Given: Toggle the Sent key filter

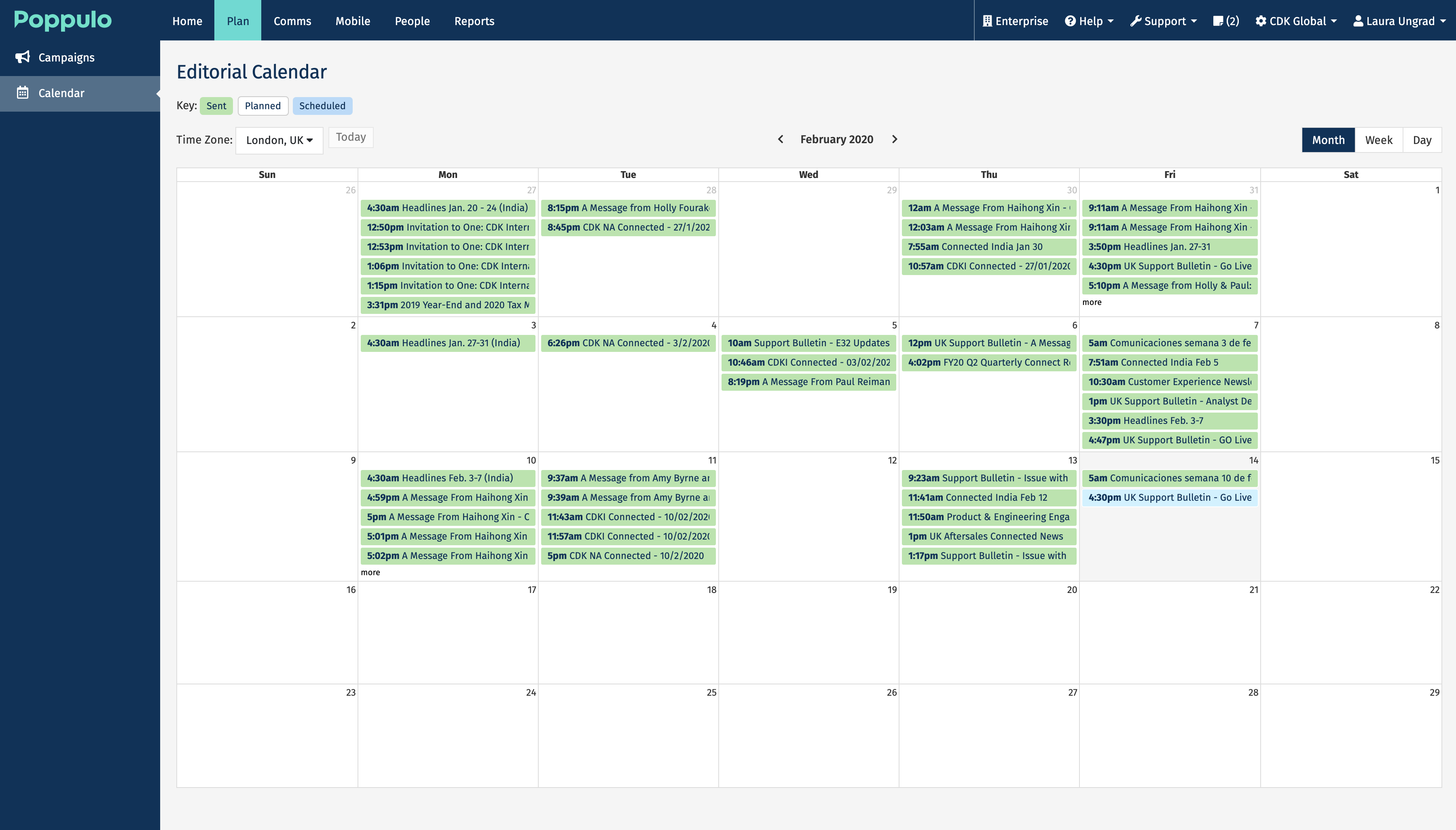Looking at the screenshot, I should 216,106.
